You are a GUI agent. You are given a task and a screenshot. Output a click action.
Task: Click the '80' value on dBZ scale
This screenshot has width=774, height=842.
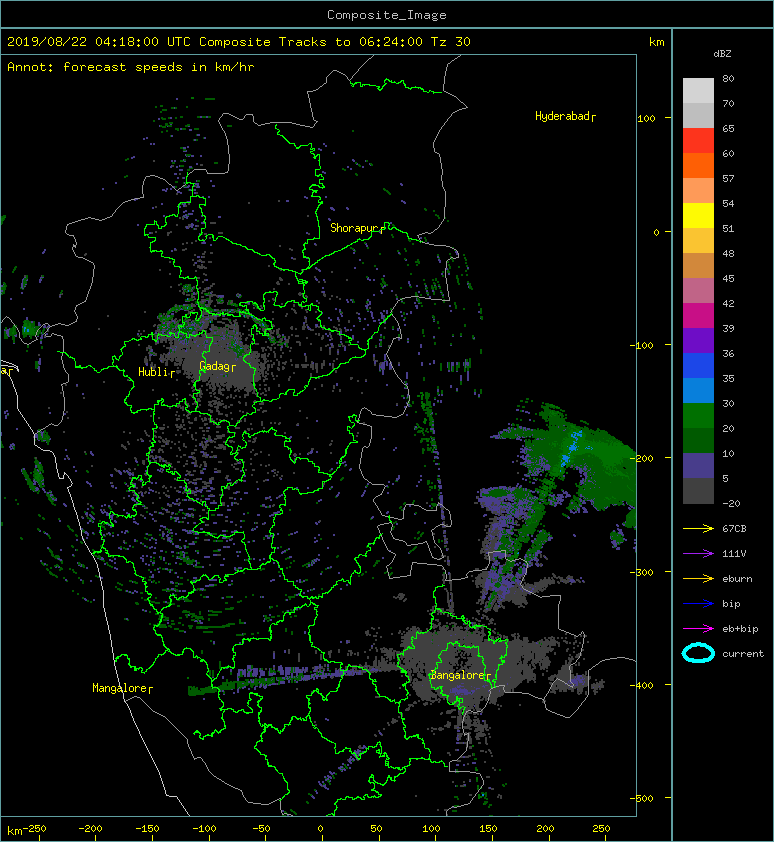coord(728,78)
